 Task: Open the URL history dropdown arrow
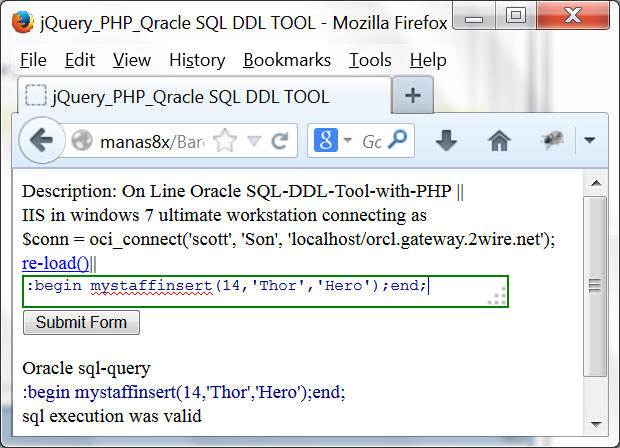click(x=254, y=141)
